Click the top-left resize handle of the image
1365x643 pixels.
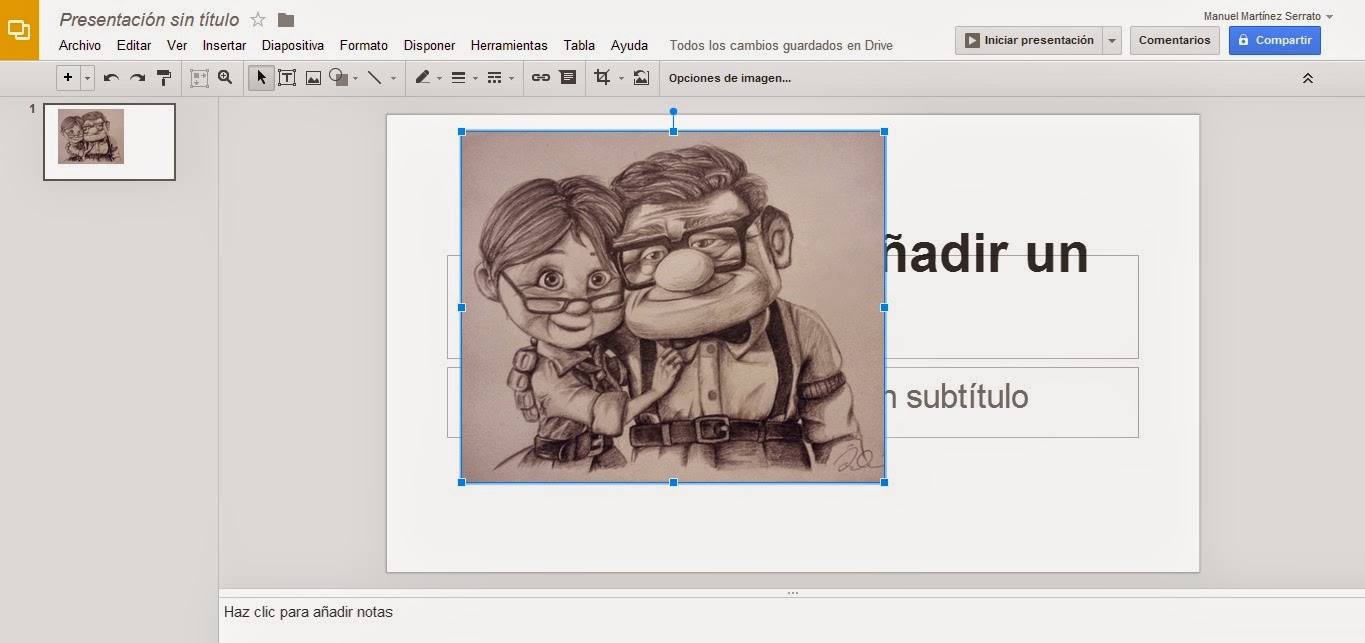461,131
